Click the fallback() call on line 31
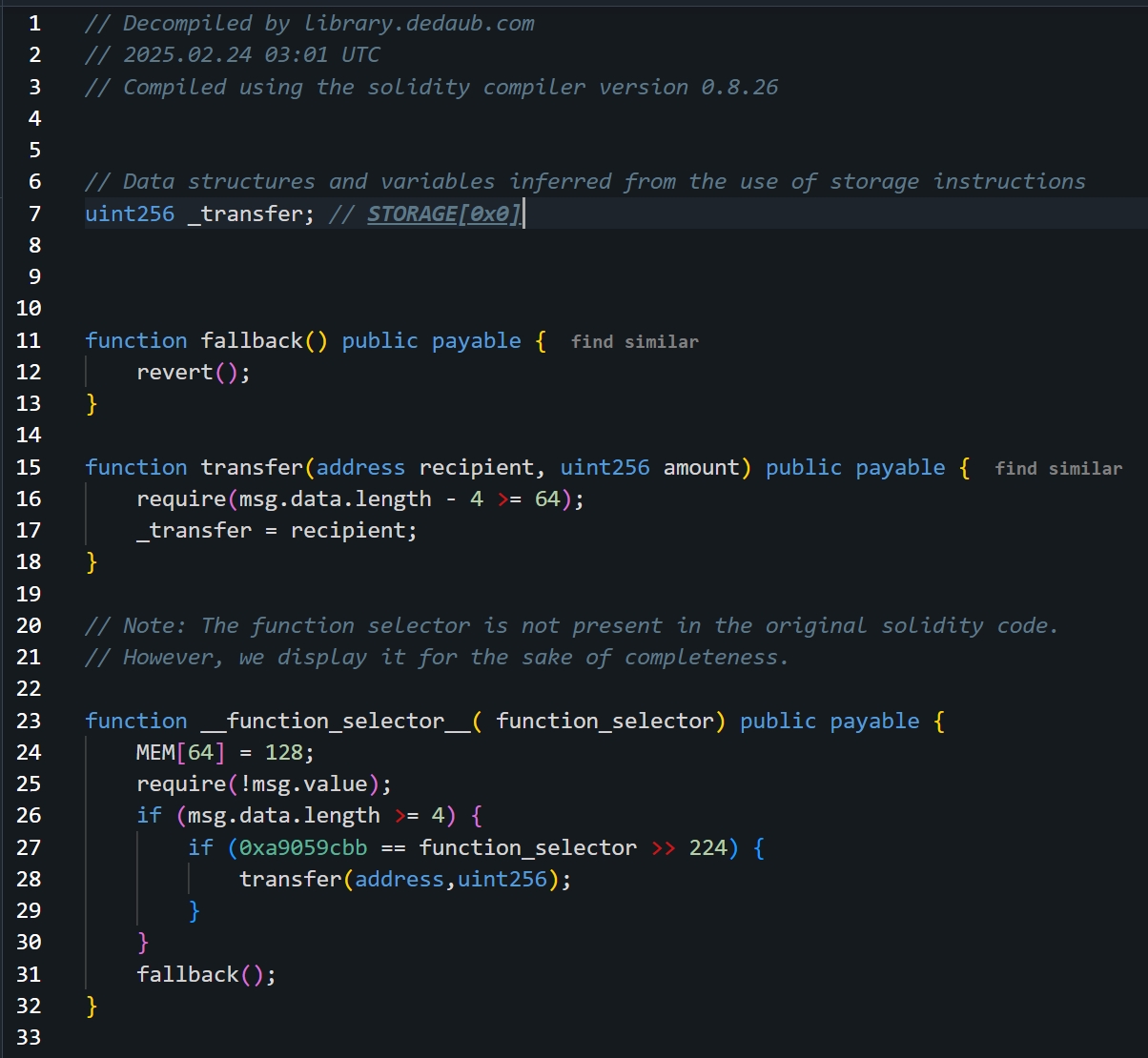This screenshot has height=1058, width=1148. click(206, 974)
